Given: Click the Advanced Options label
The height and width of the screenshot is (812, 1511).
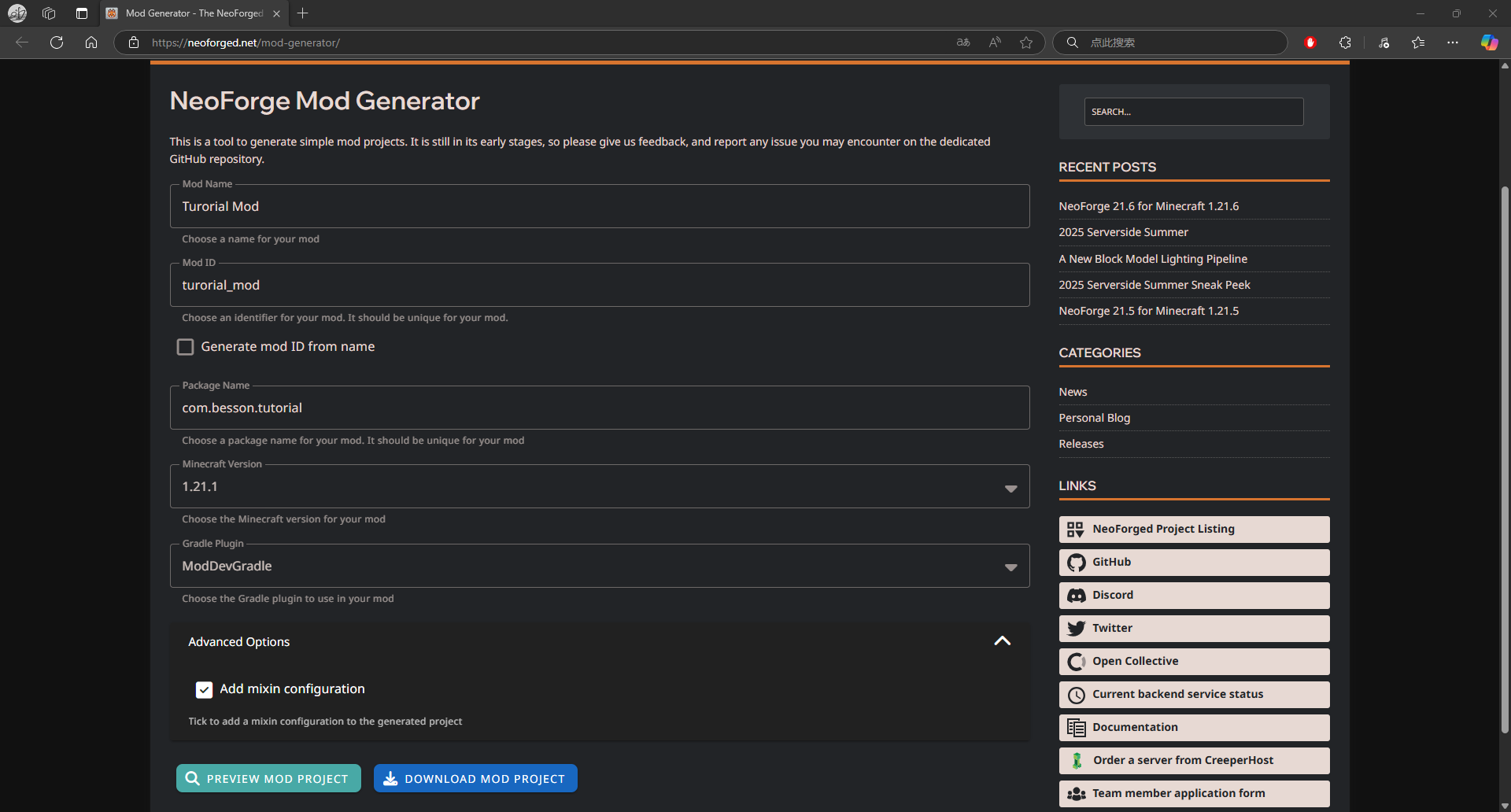Looking at the screenshot, I should click(238, 642).
